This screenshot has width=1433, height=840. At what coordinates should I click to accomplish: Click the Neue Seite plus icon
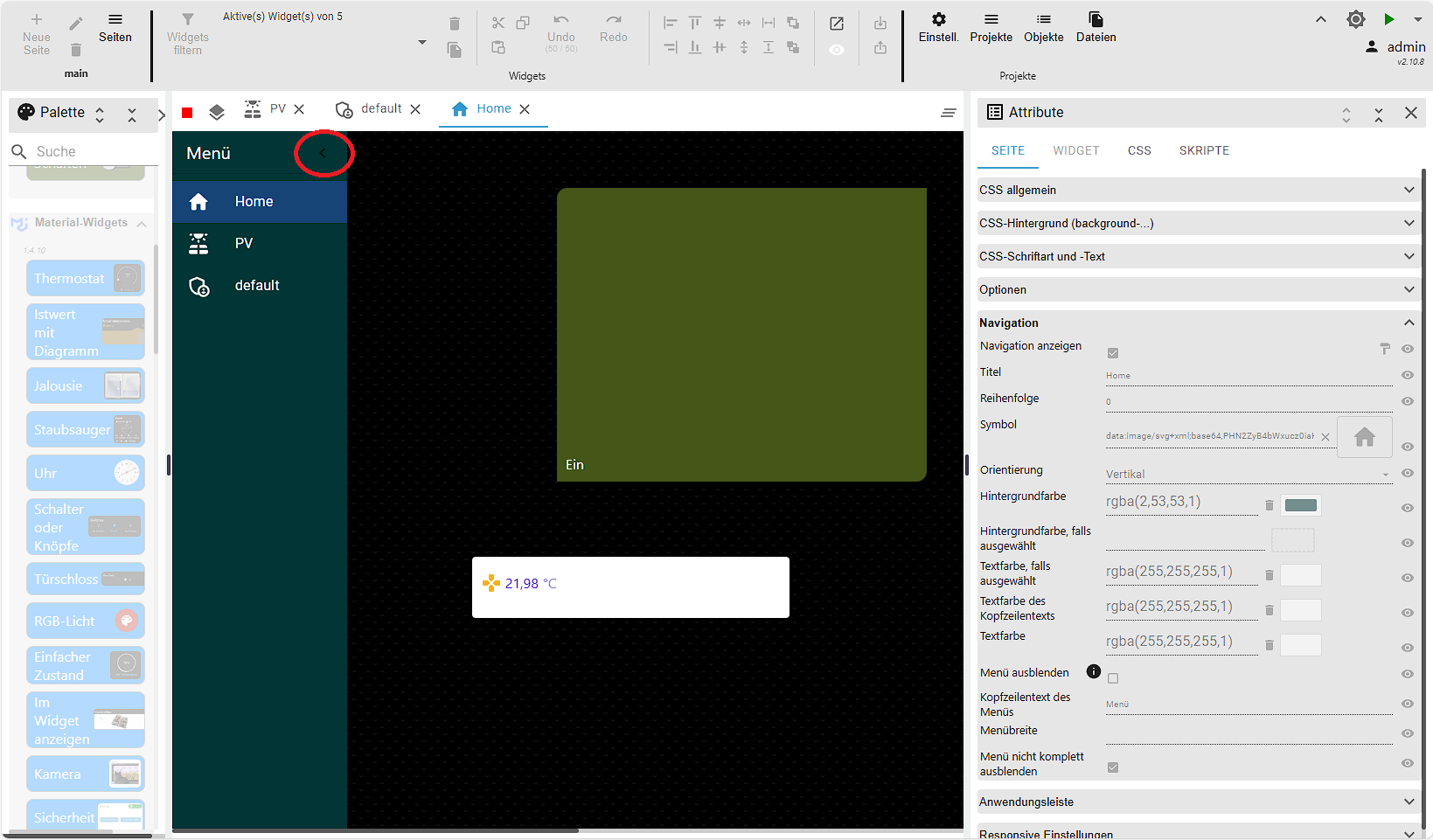[37, 19]
